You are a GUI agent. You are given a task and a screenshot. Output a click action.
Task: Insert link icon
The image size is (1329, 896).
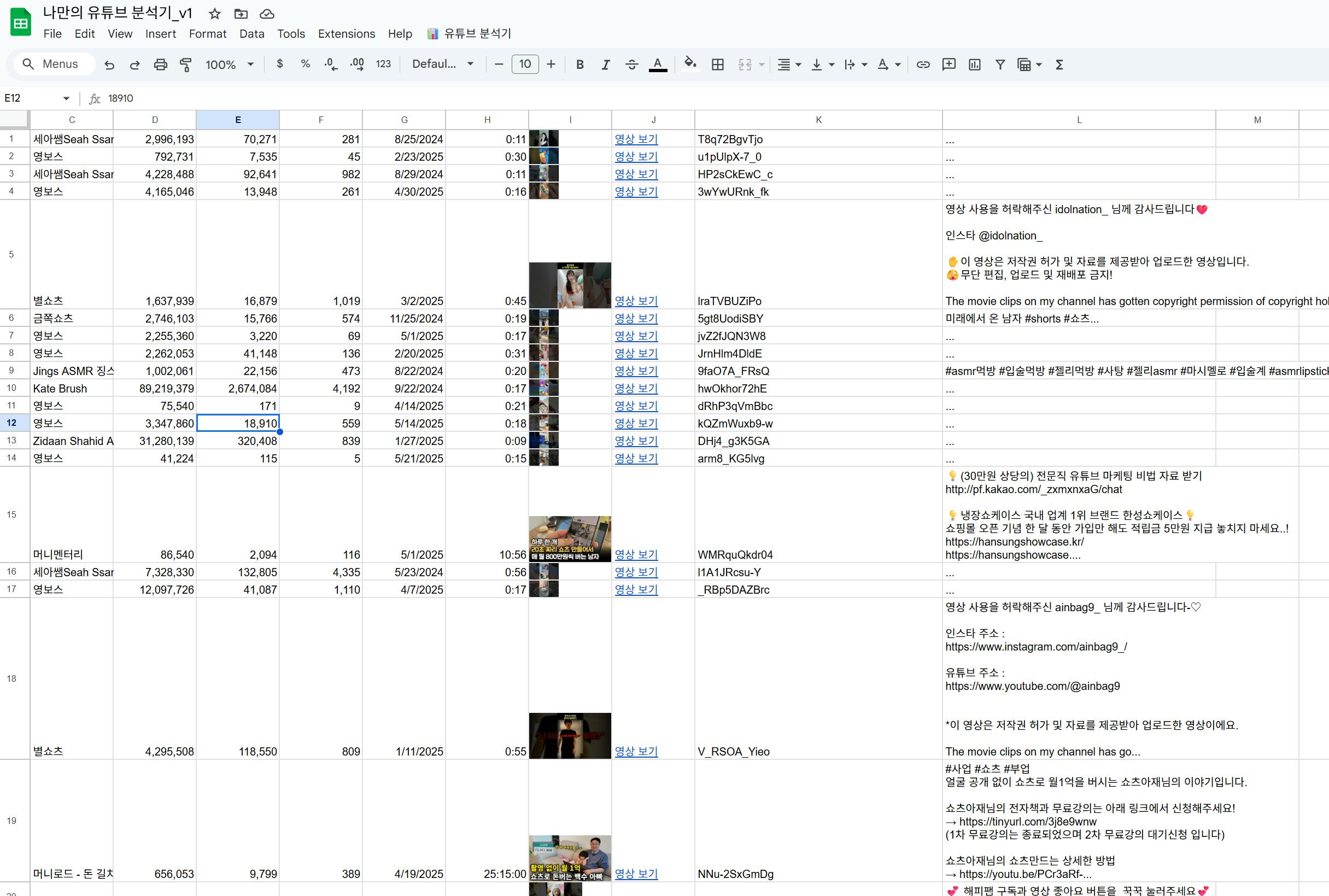pos(923,65)
